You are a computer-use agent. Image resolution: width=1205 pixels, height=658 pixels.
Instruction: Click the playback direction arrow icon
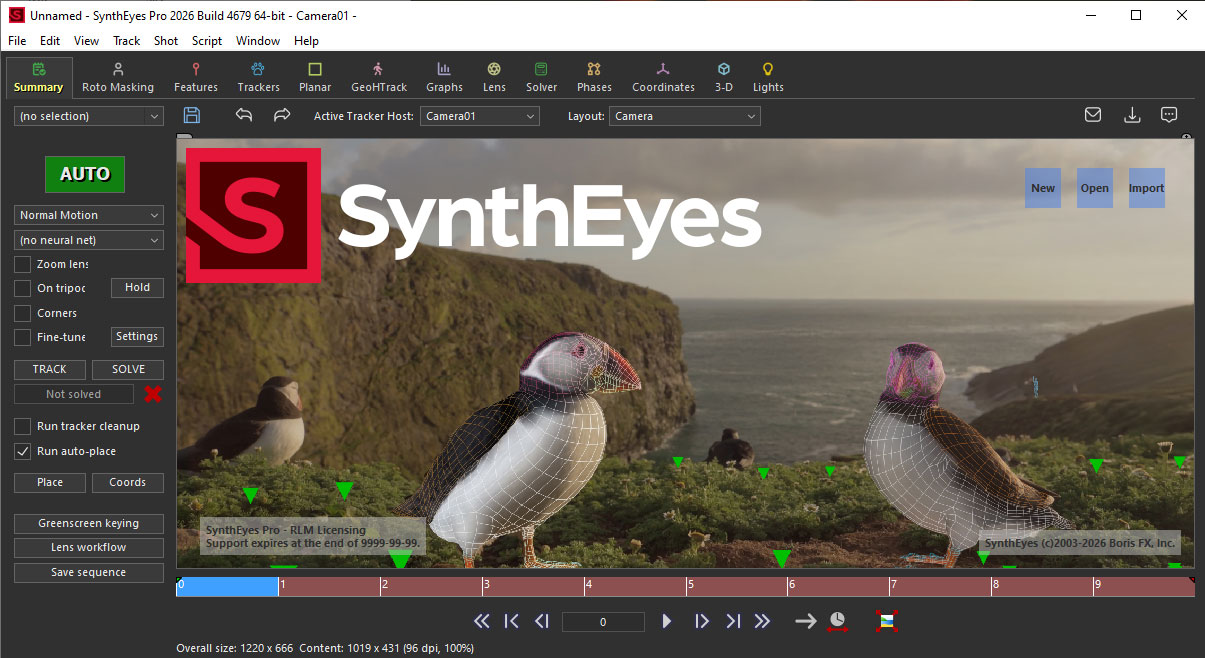point(805,621)
